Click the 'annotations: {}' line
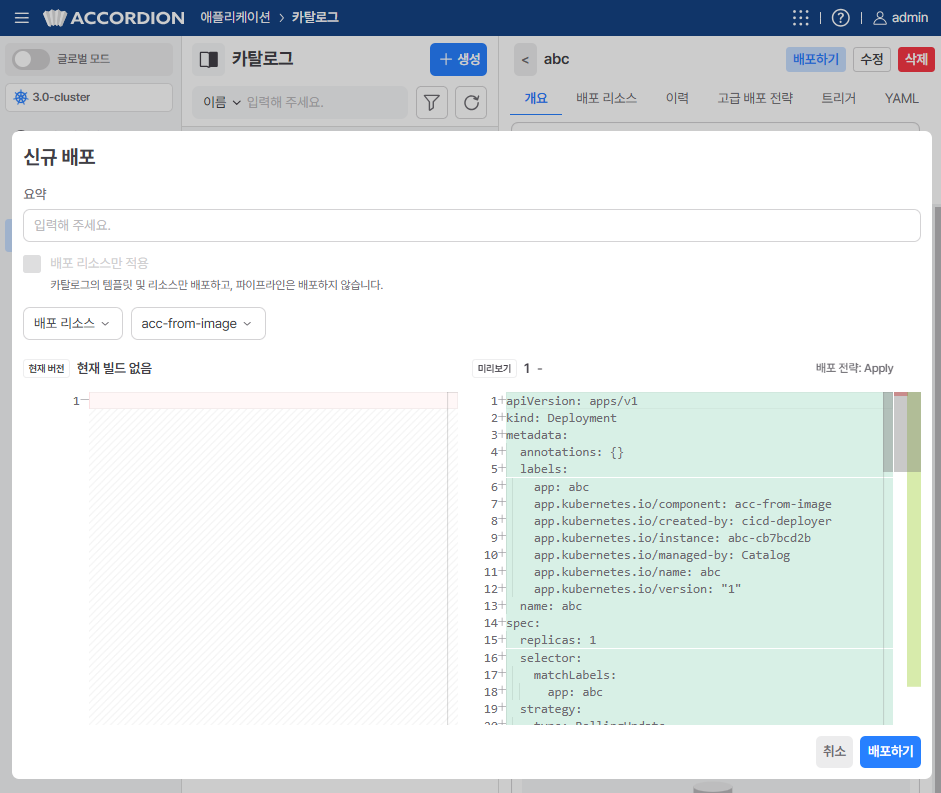The height and width of the screenshot is (793, 941). tap(572, 453)
